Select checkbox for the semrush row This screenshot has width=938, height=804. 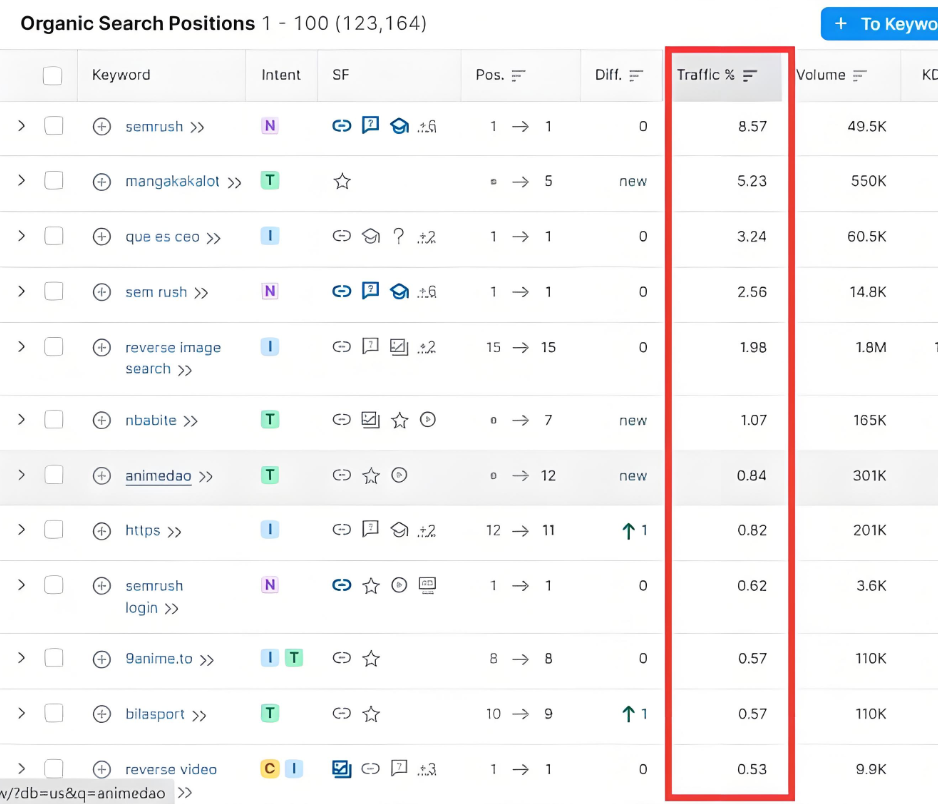[x=54, y=126]
